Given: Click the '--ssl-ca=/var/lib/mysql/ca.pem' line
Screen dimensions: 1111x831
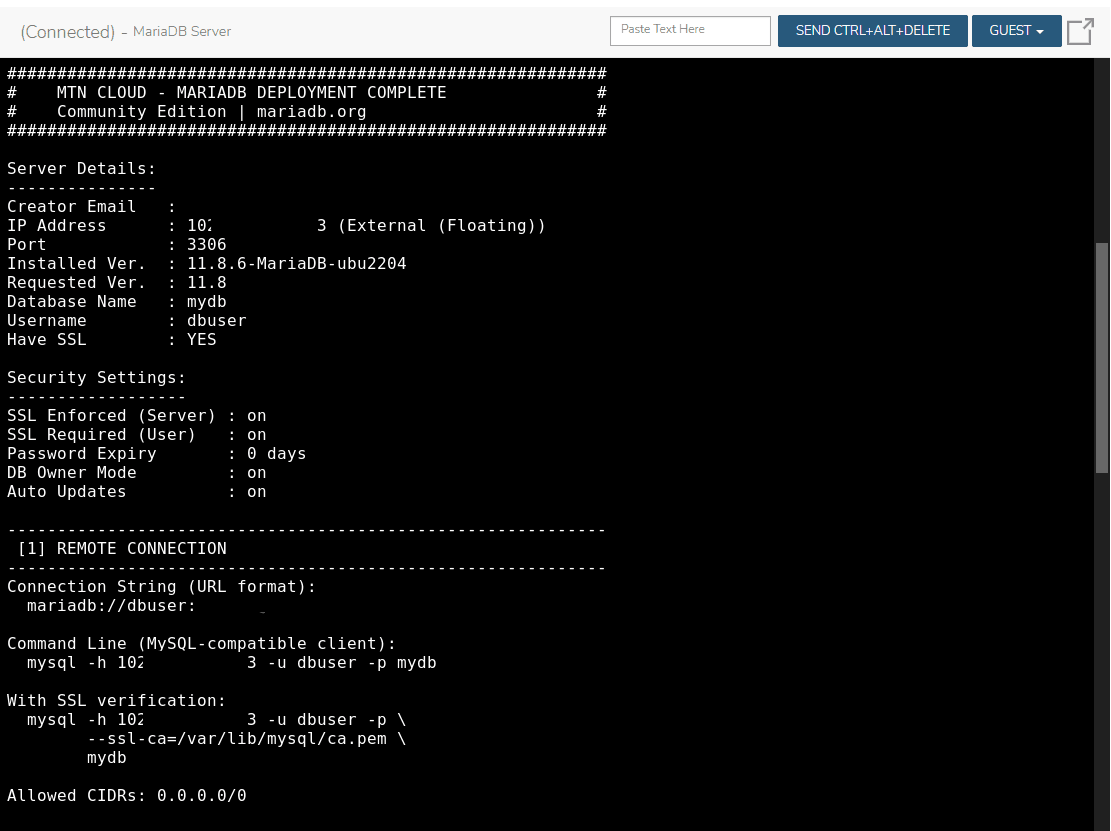Looking at the screenshot, I should (x=247, y=739).
